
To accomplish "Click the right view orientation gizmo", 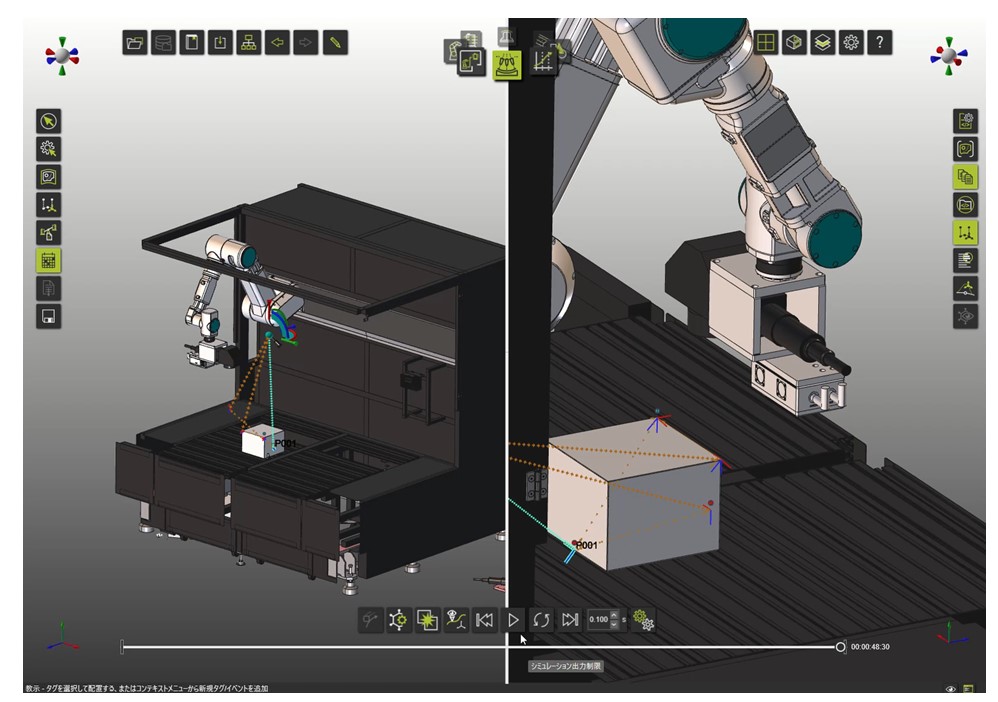I will [x=948, y=56].
